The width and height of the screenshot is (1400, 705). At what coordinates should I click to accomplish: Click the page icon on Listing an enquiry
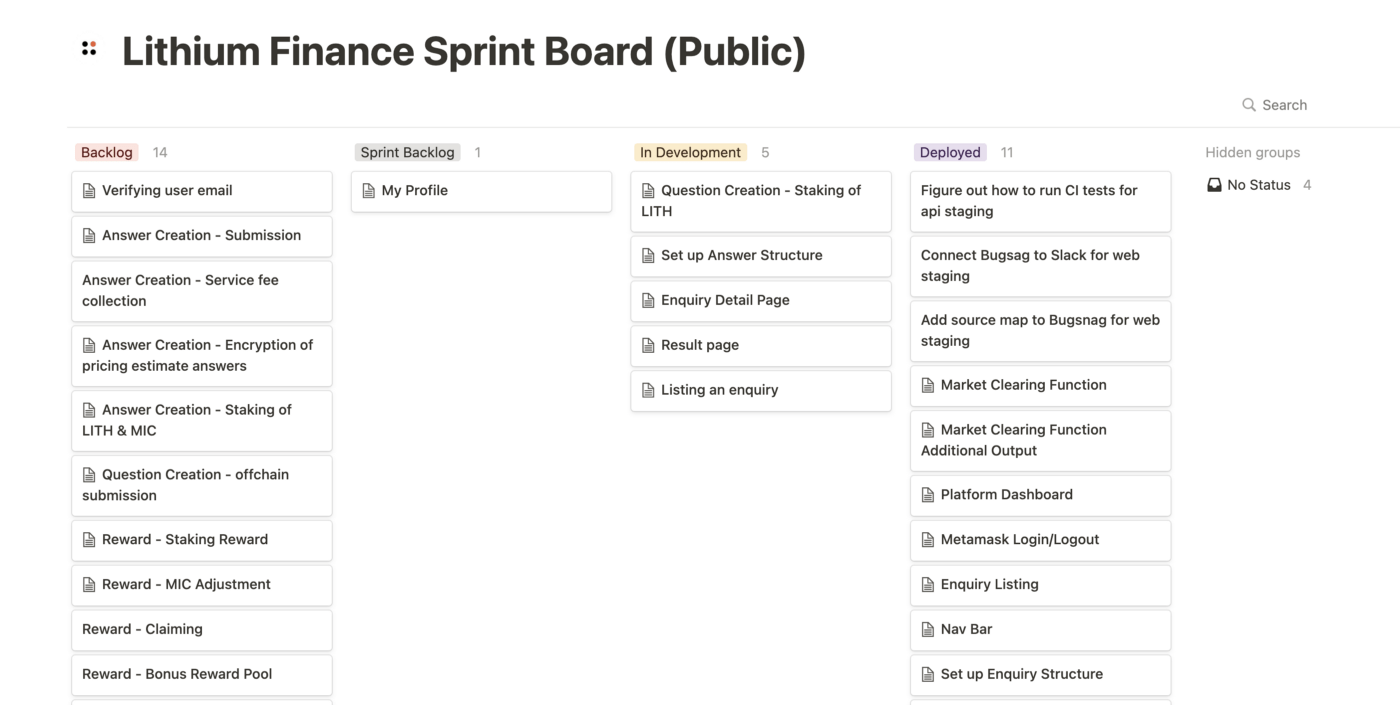[648, 391]
